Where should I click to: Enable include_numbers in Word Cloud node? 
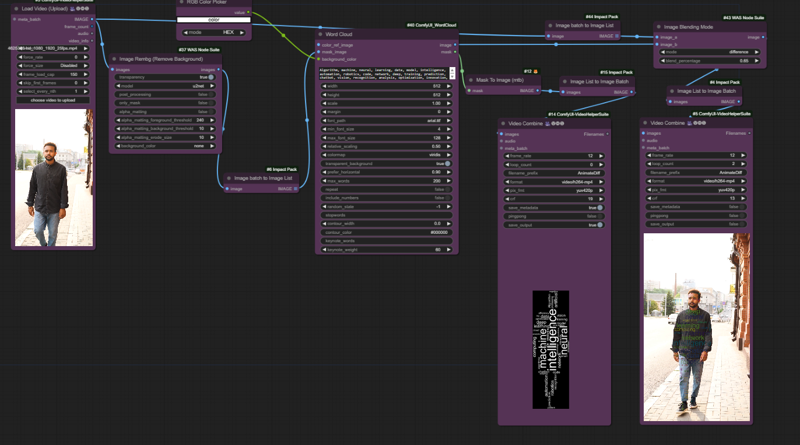tap(386, 198)
